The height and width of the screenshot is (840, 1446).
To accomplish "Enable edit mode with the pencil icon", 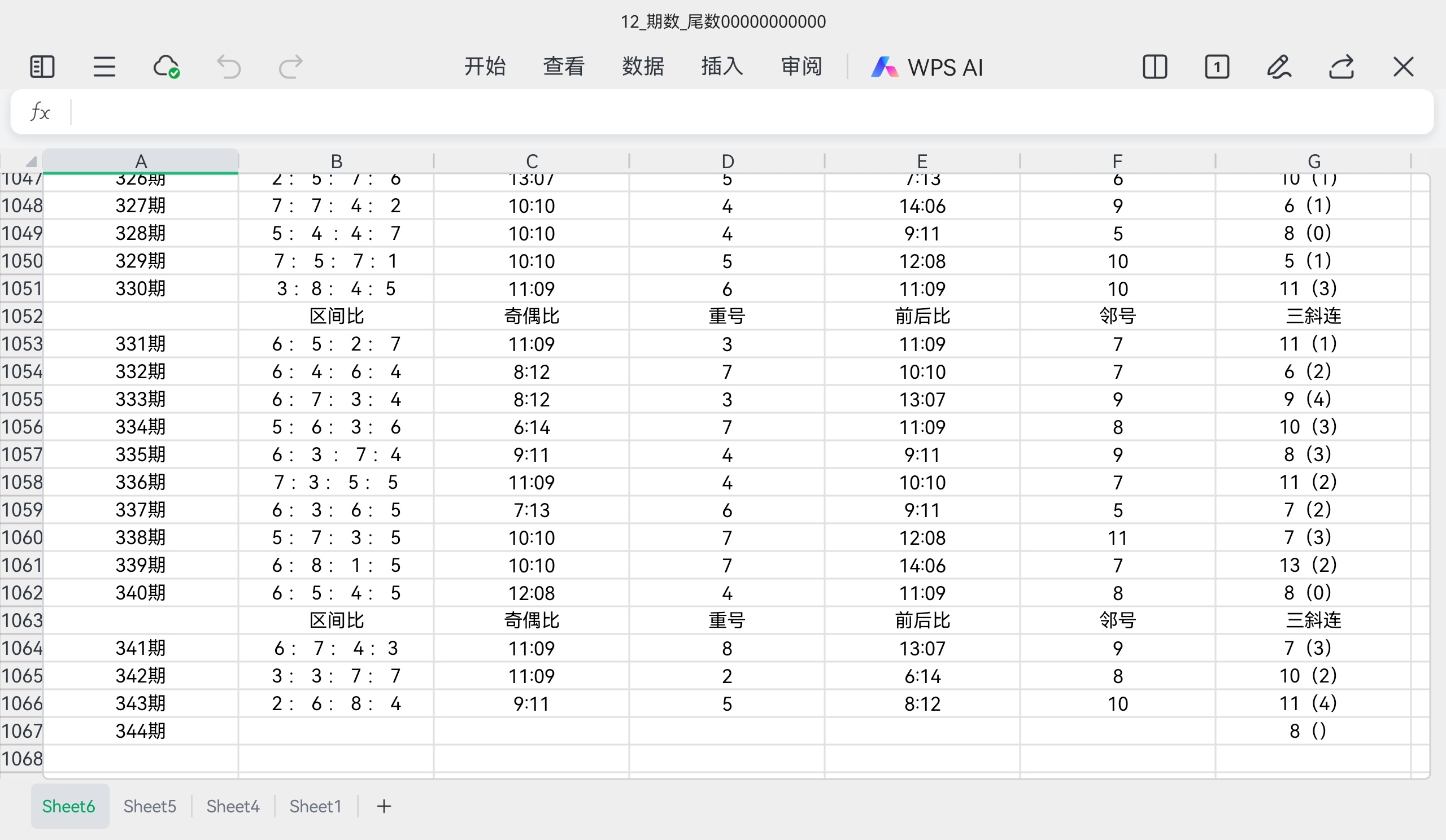I will click(x=1279, y=67).
